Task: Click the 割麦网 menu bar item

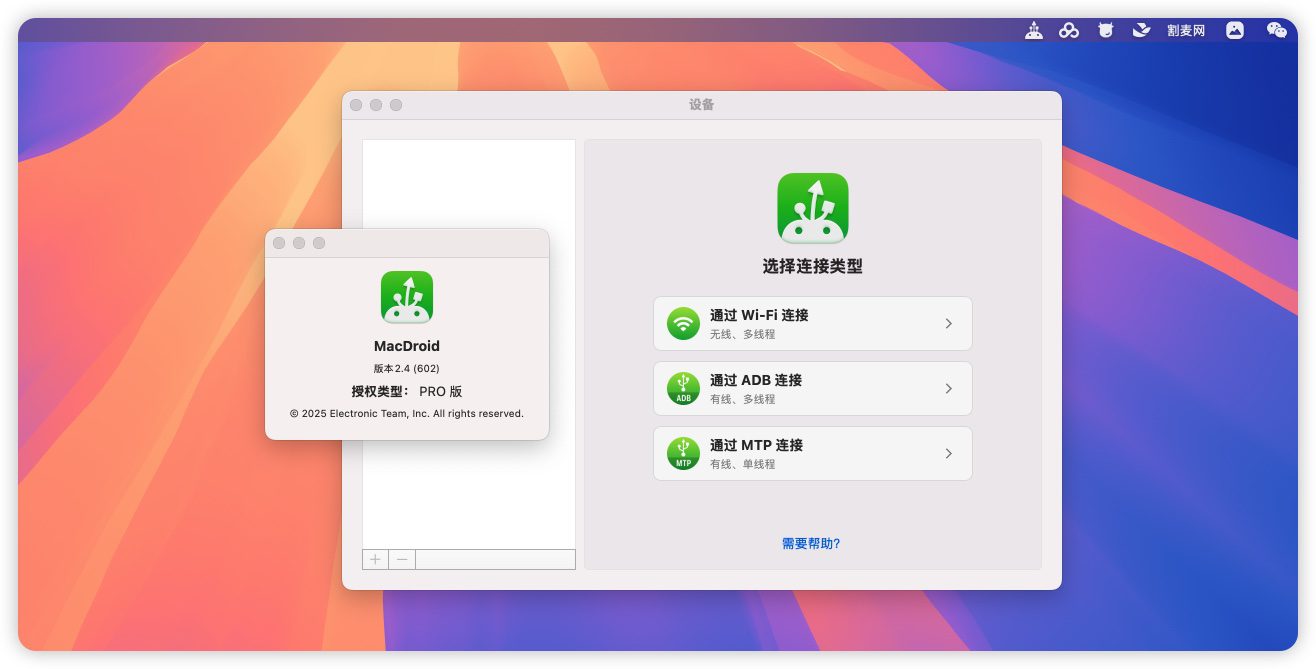Action: [x=1186, y=31]
